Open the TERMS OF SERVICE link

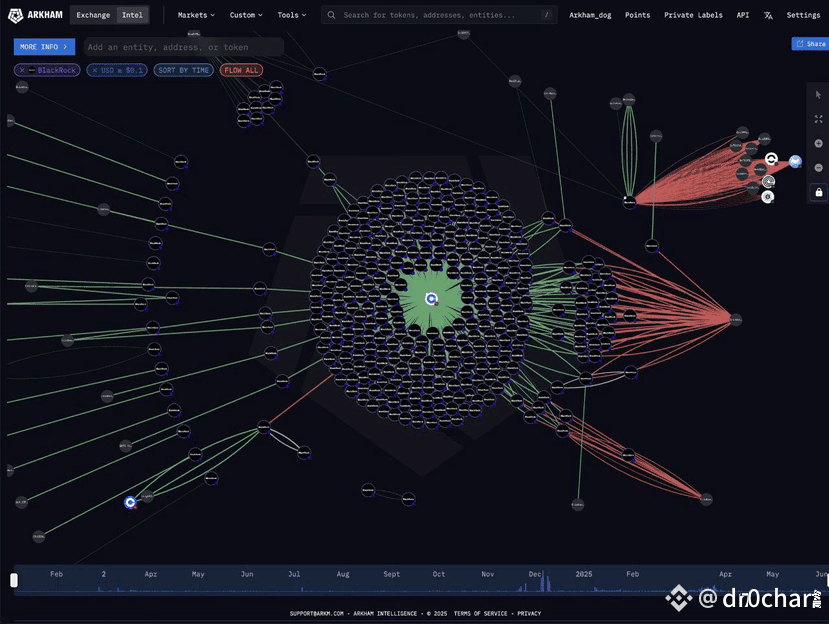coord(480,613)
